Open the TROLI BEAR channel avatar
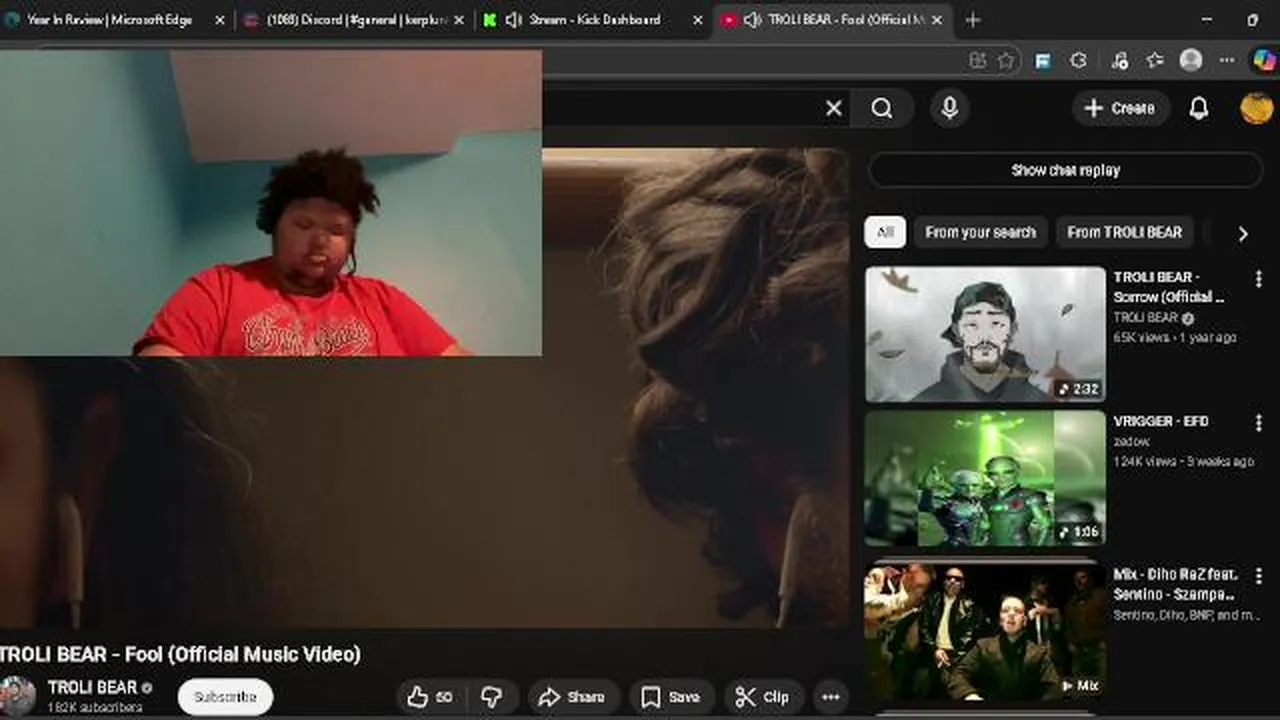The image size is (1280, 720). pos(17,696)
